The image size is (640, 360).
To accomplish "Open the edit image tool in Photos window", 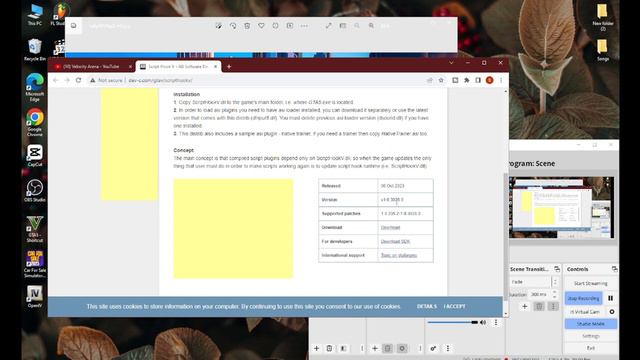I will 219,26.
